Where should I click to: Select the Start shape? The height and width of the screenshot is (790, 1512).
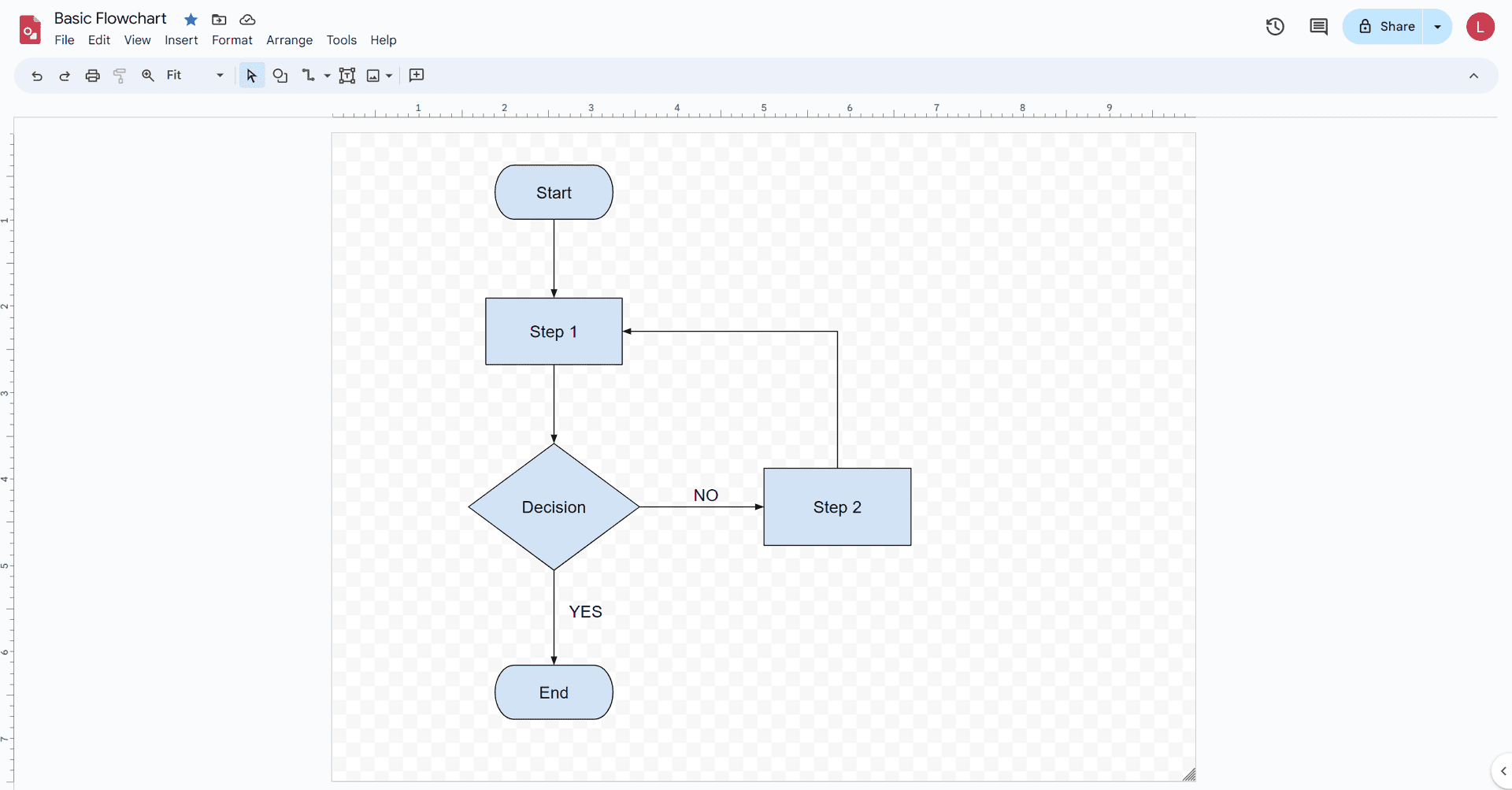554,192
